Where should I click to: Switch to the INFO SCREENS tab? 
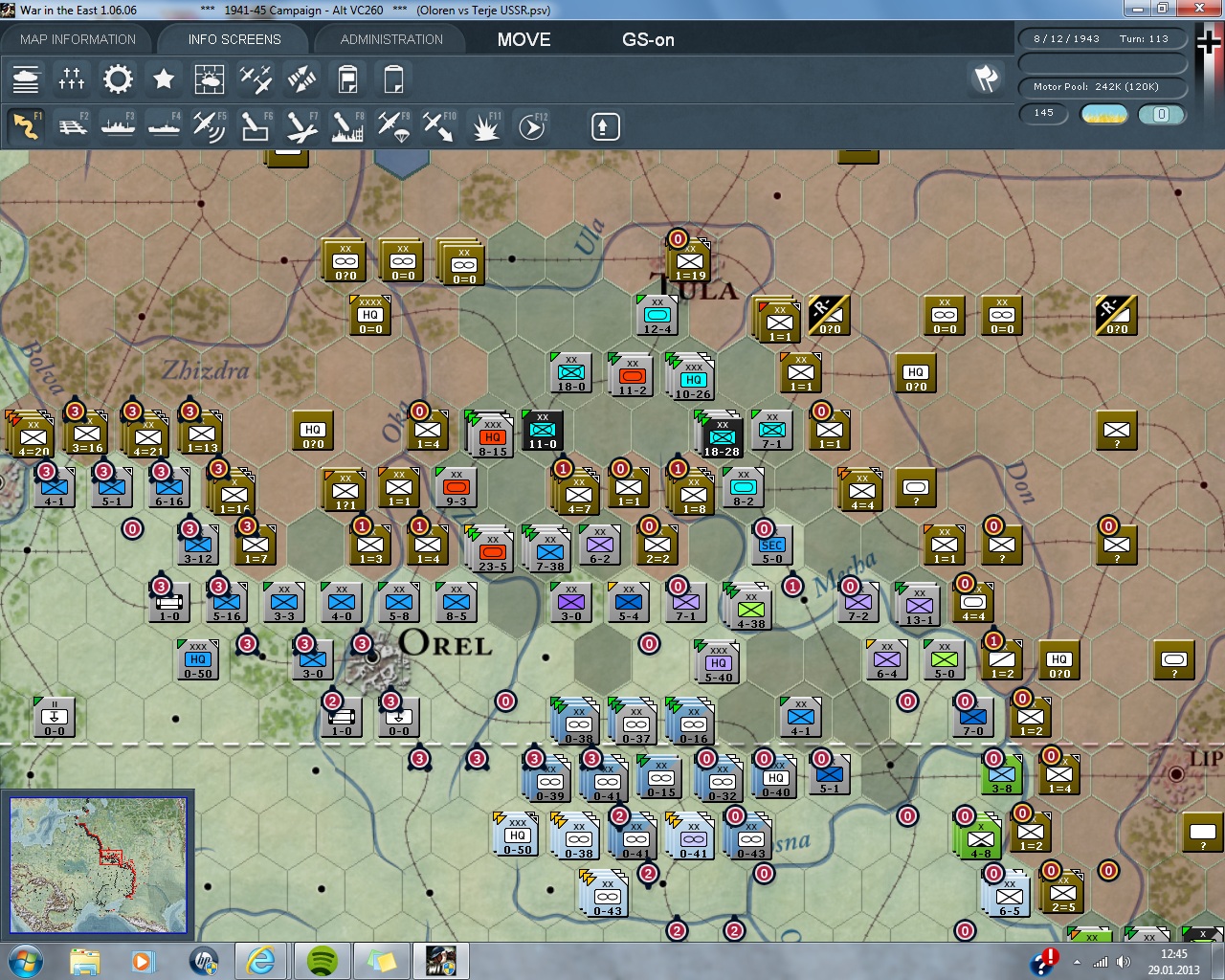234,39
